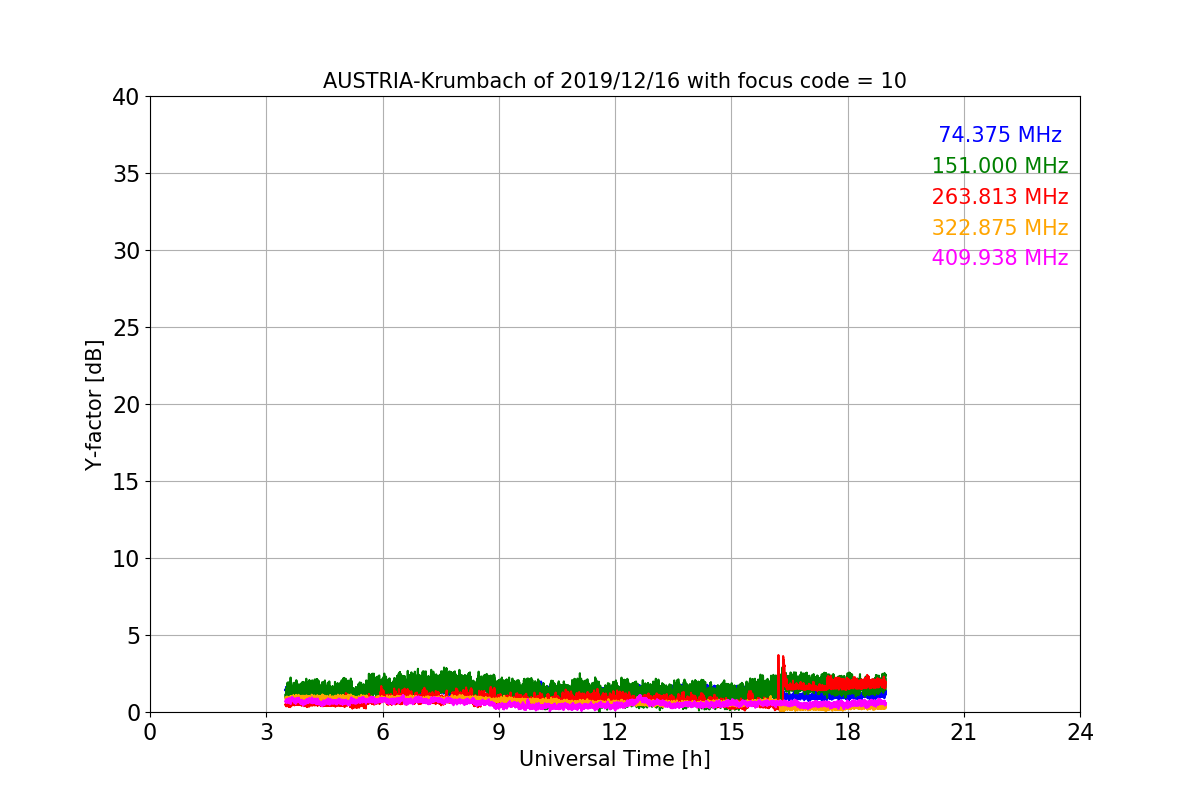Click y-axis tick label 20
Screen dimensions: 1200x800
click(x=125, y=405)
